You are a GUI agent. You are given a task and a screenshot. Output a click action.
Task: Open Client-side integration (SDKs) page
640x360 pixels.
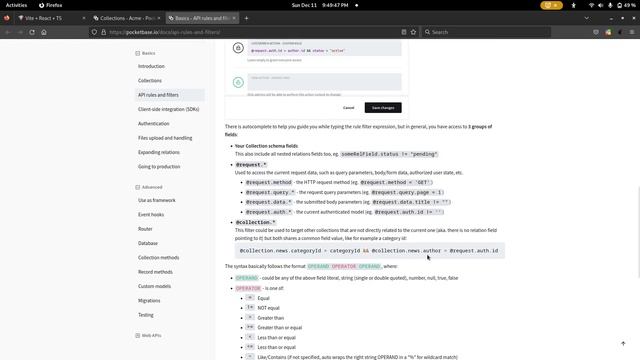[169, 109]
